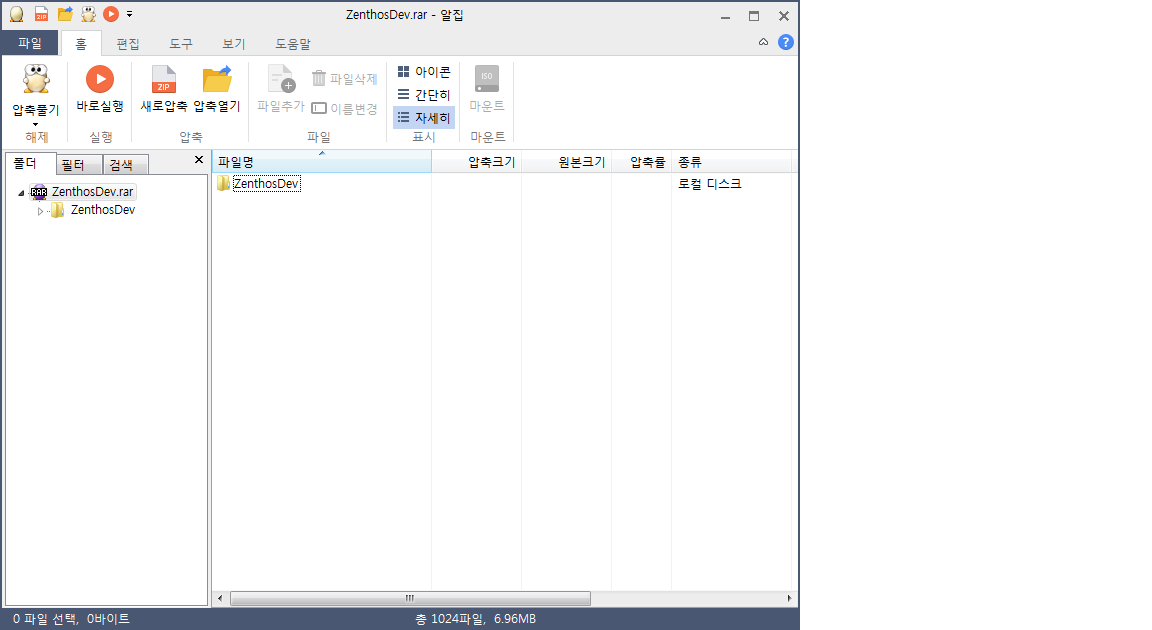Image resolution: width=1152 pixels, height=630 pixels.
Task: Sort by 종류 column header
Action: 732,162
